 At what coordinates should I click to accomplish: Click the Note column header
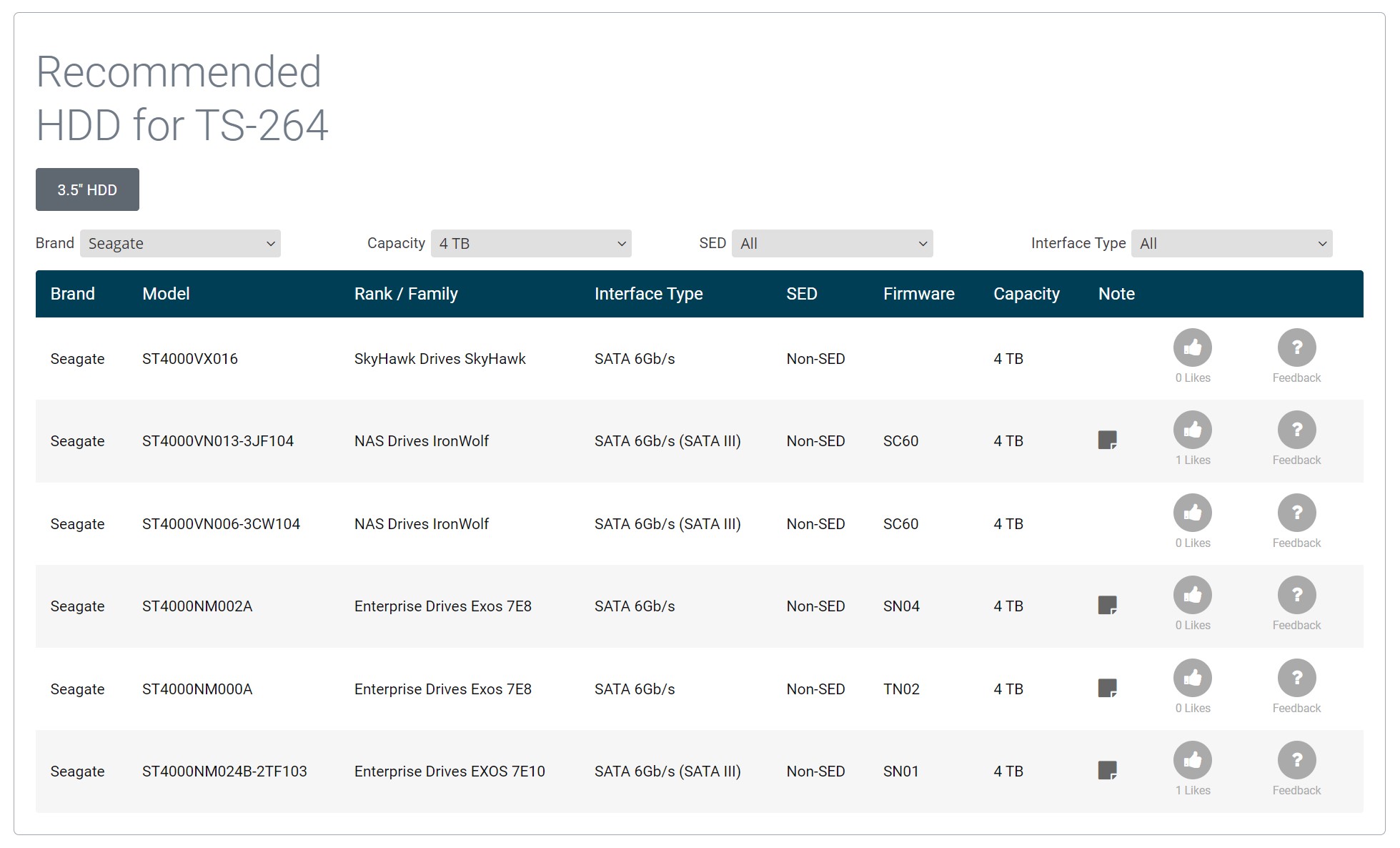pyautogui.click(x=1116, y=294)
